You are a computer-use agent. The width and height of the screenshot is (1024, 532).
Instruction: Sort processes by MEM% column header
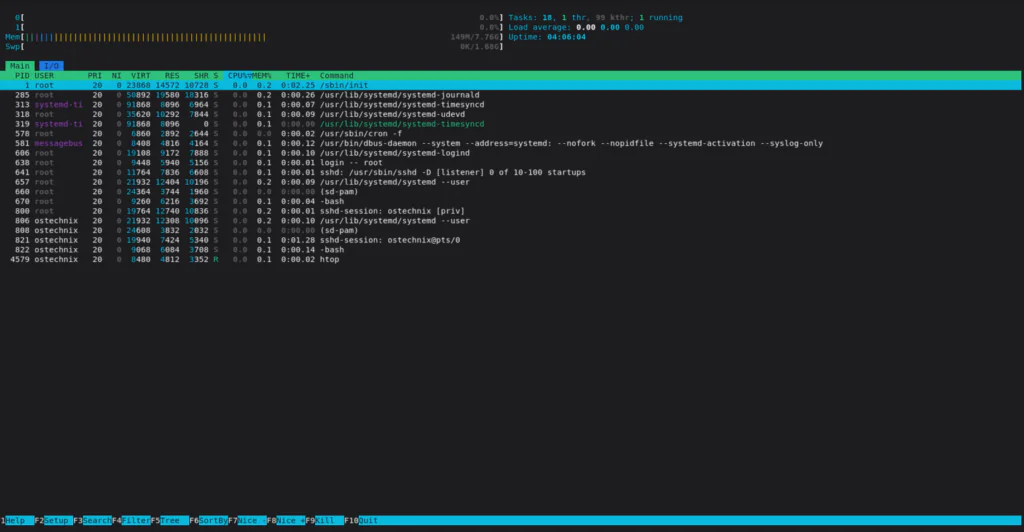(261, 76)
